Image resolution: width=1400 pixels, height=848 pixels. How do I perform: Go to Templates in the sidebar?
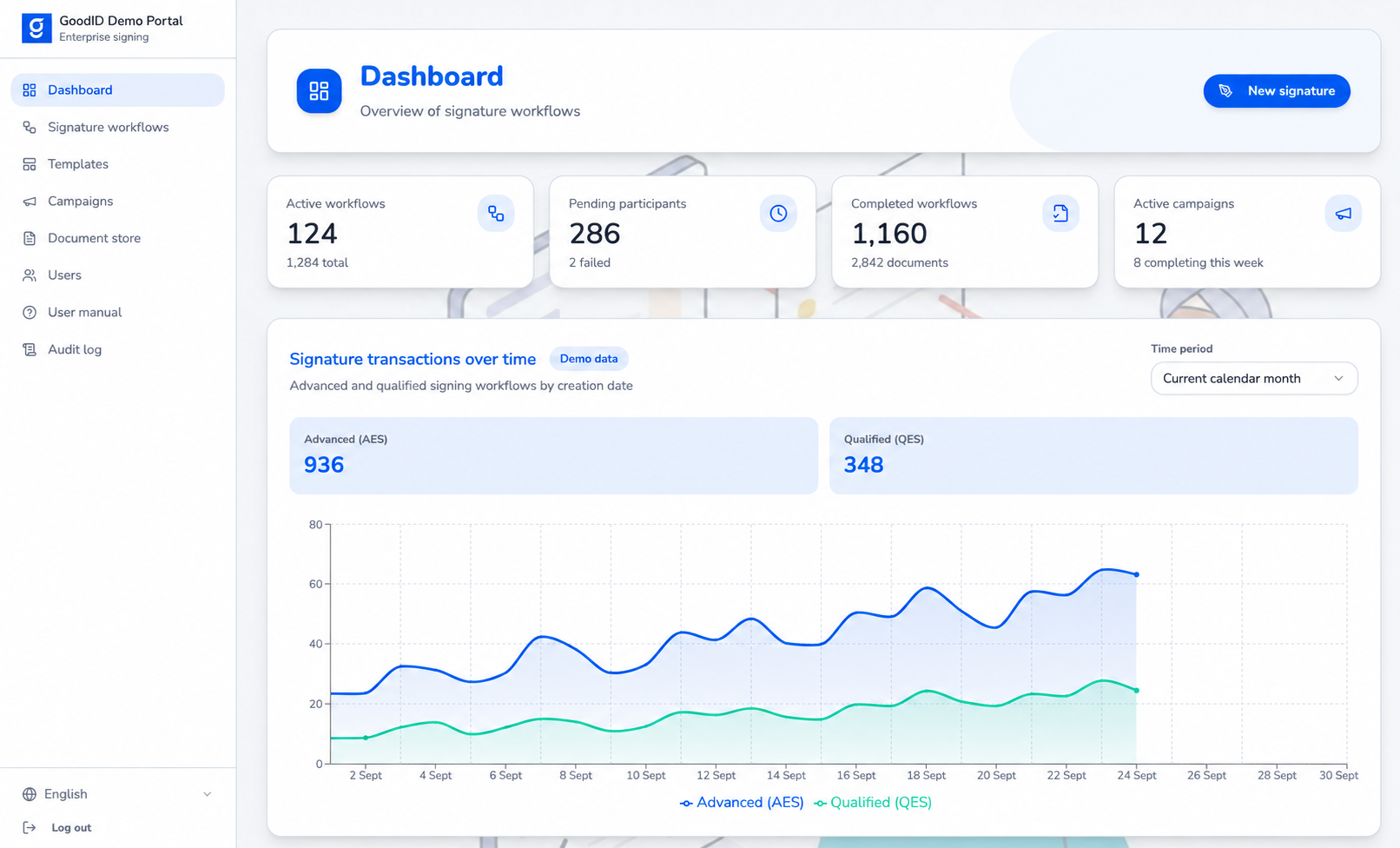pyautogui.click(x=117, y=164)
